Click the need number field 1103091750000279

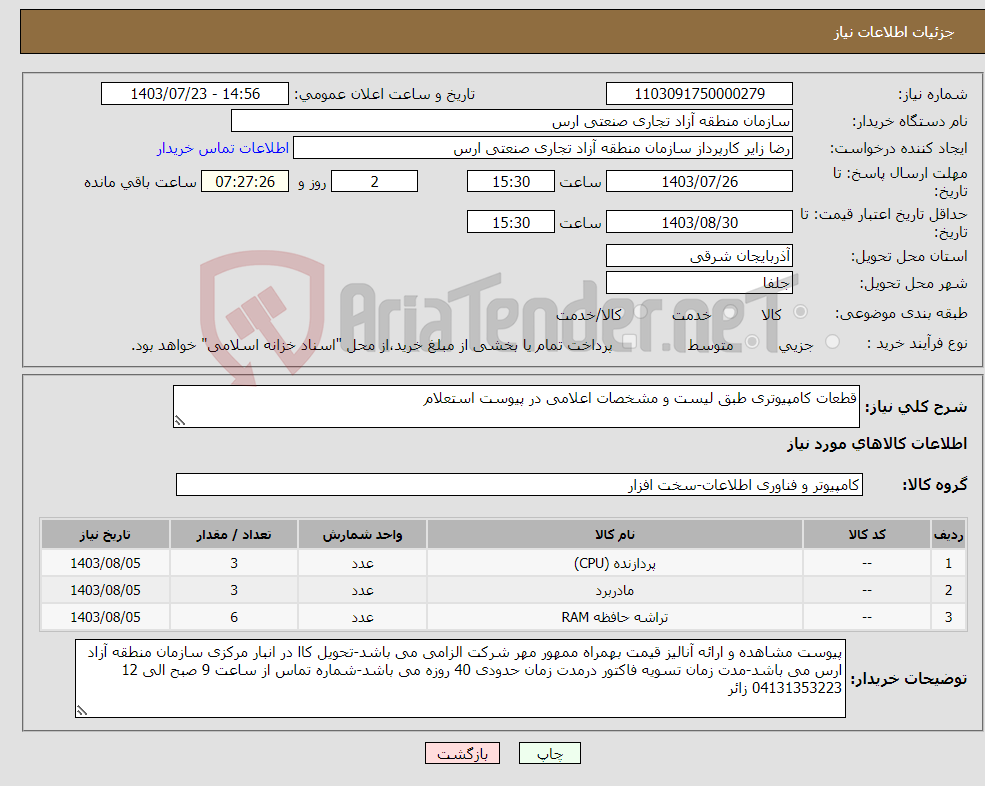699,94
